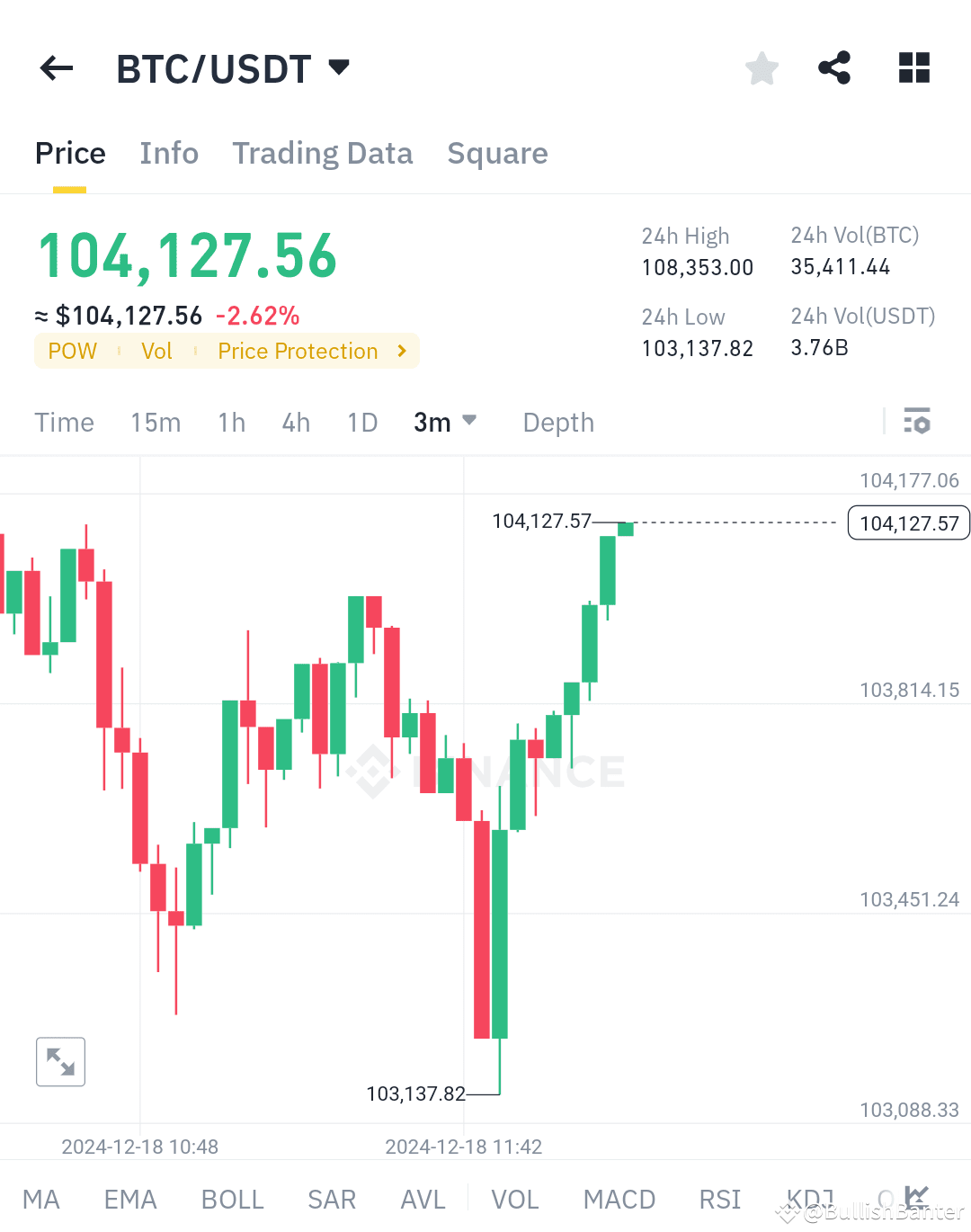
Task: Toggle BTC/USDT as a favorite star
Action: click(762, 67)
